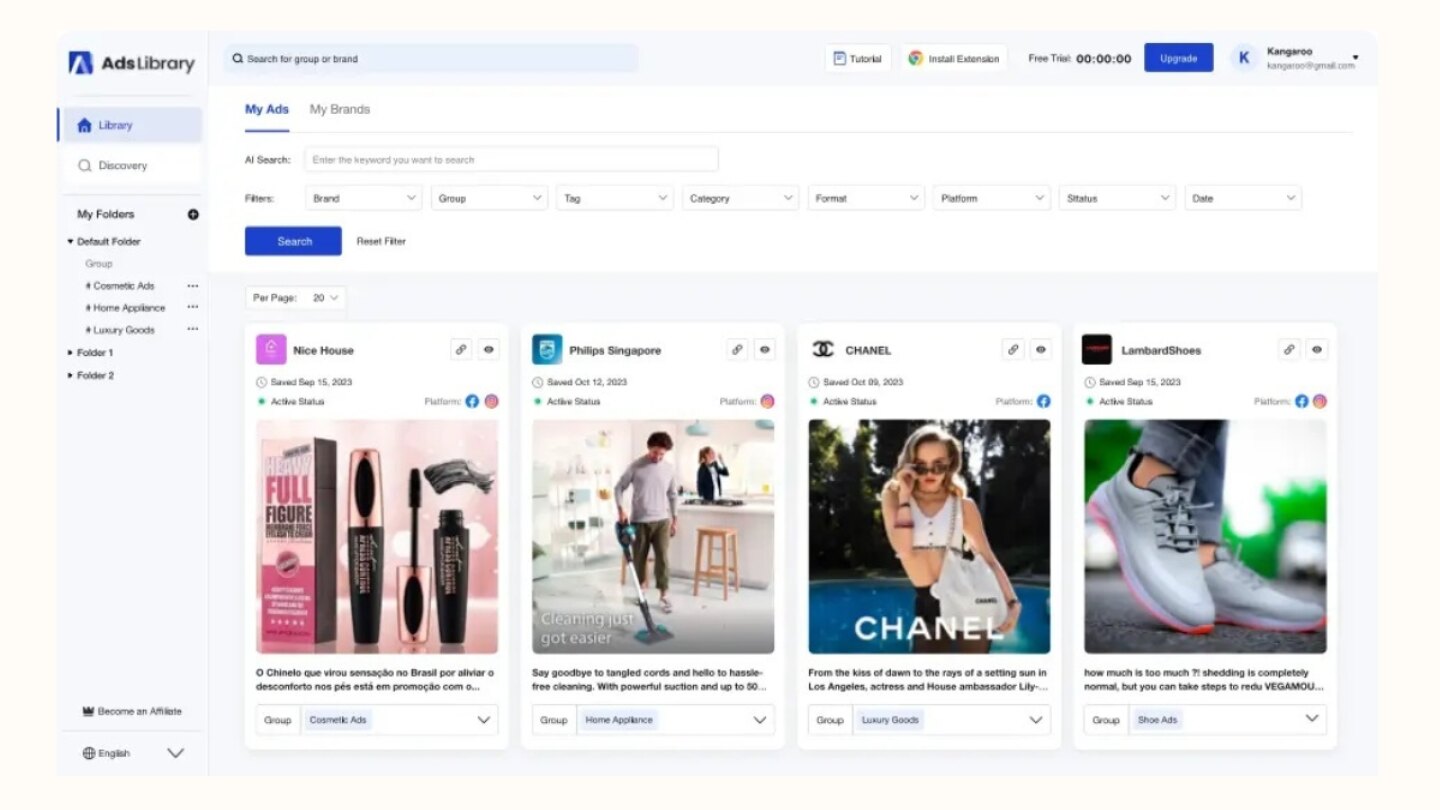This screenshot has width=1440, height=810.
Task: Click Install Extension button
Action: pyautogui.click(x=954, y=58)
